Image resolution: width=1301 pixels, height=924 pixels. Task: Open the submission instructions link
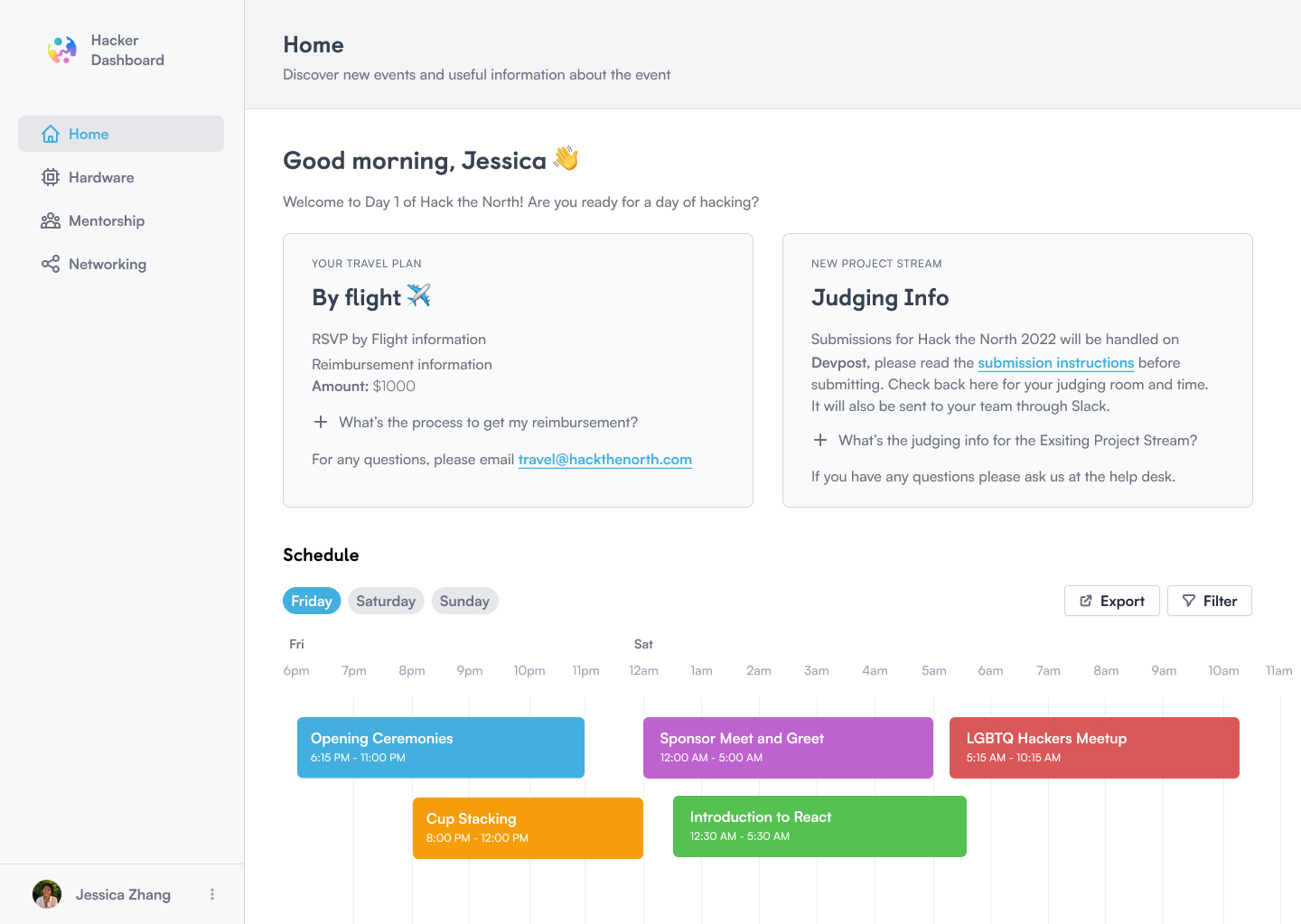click(1055, 362)
